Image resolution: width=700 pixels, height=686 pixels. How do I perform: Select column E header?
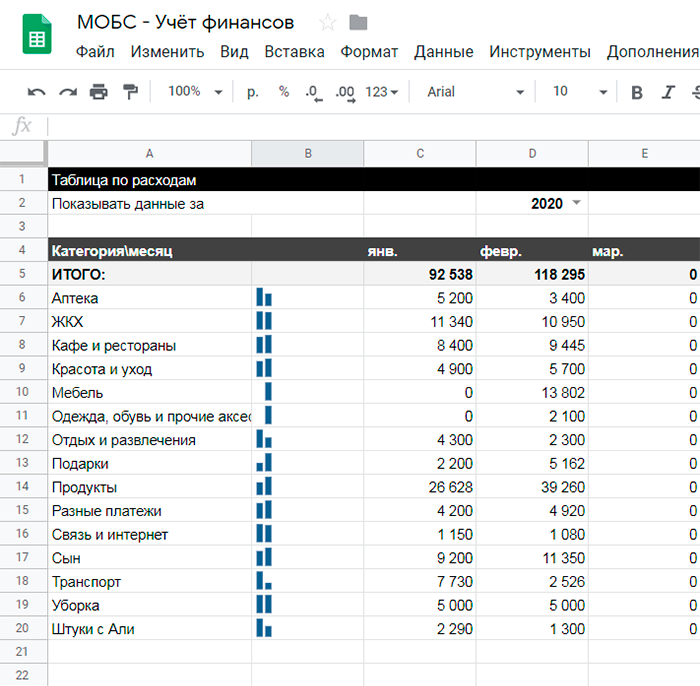point(644,154)
